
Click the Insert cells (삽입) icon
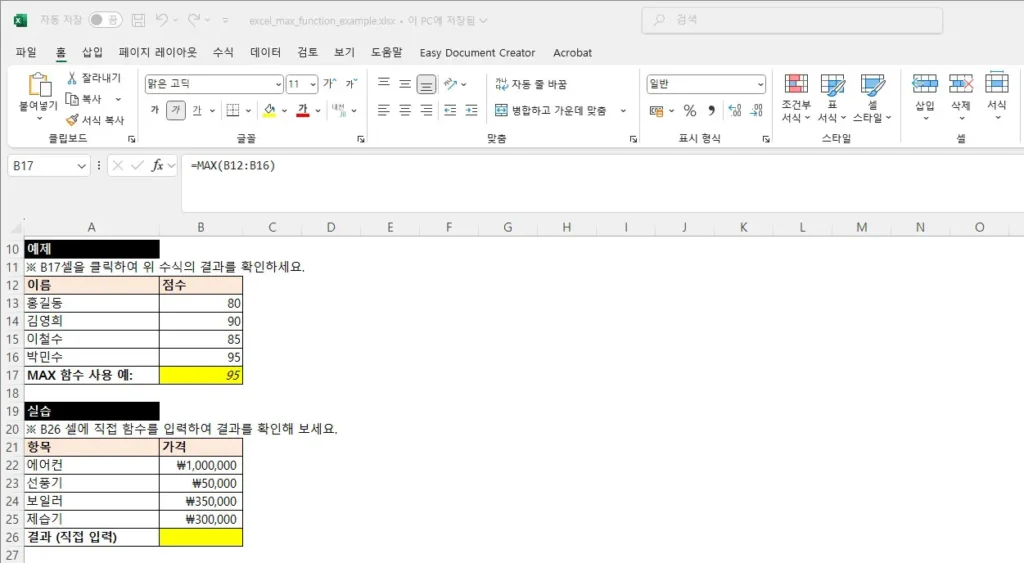click(925, 84)
